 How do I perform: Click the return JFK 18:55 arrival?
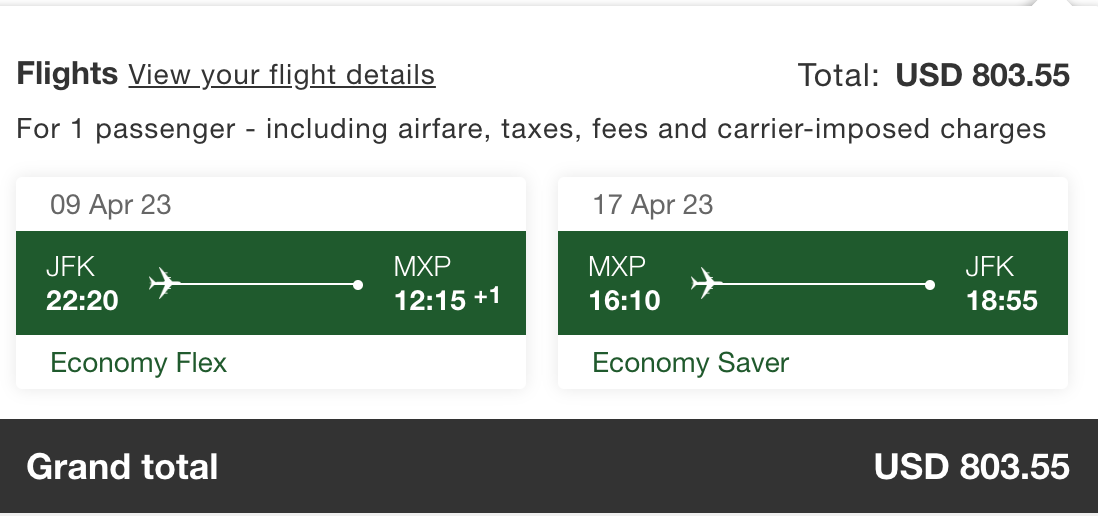(x=1001, y=284)
